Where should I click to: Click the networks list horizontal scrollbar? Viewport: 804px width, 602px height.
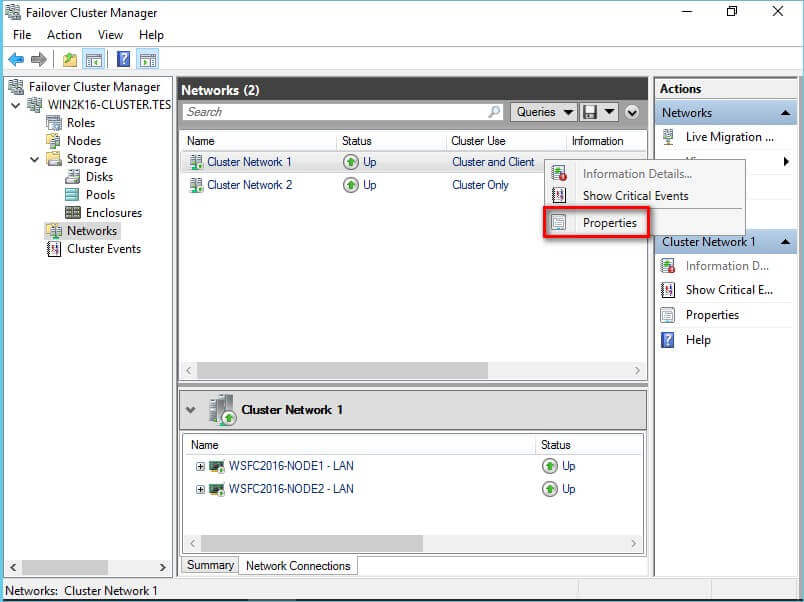(x=410, y=370)
